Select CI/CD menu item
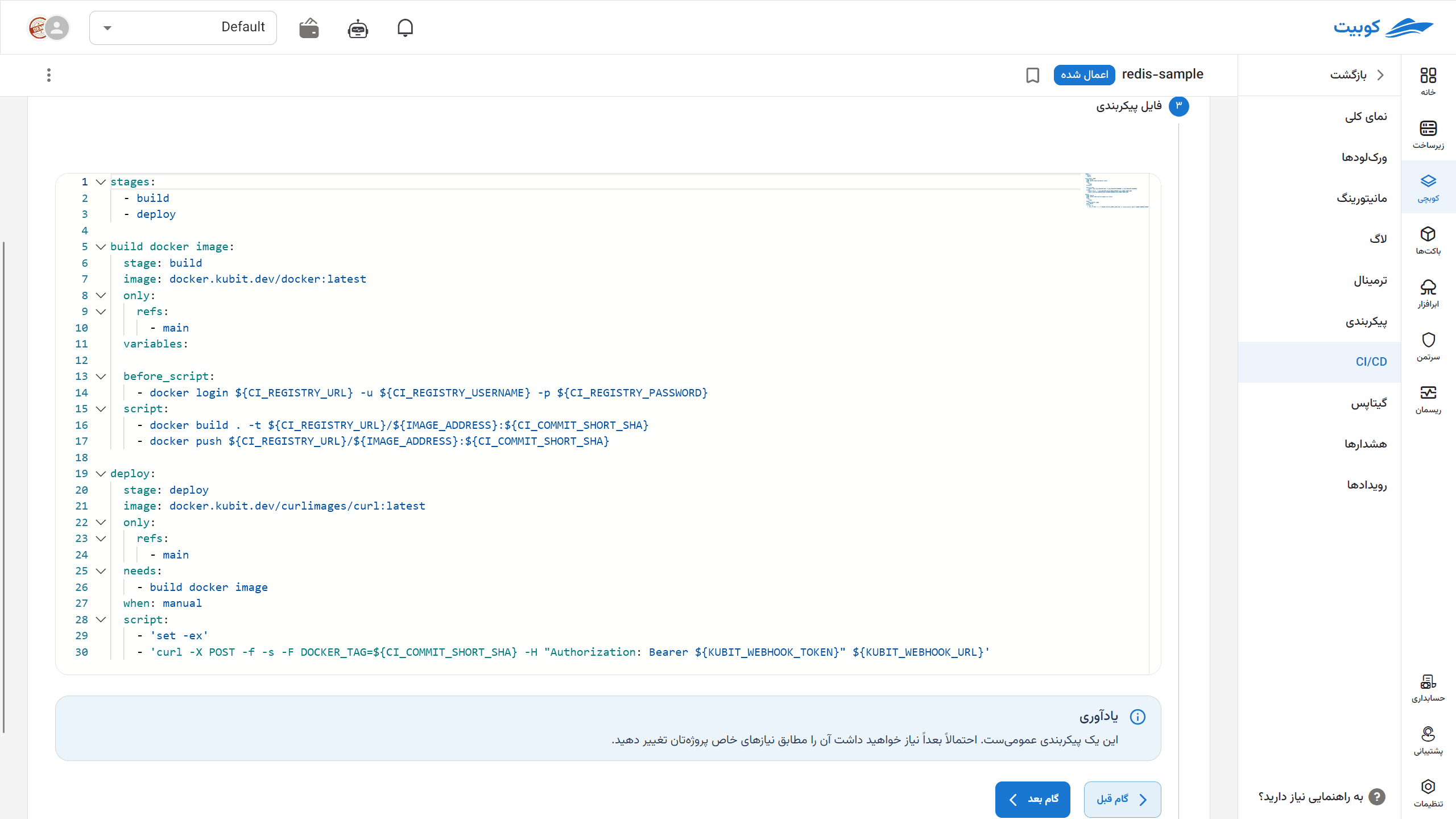This screenshot has width=1456, height=819. click(x=1319, y=362)
